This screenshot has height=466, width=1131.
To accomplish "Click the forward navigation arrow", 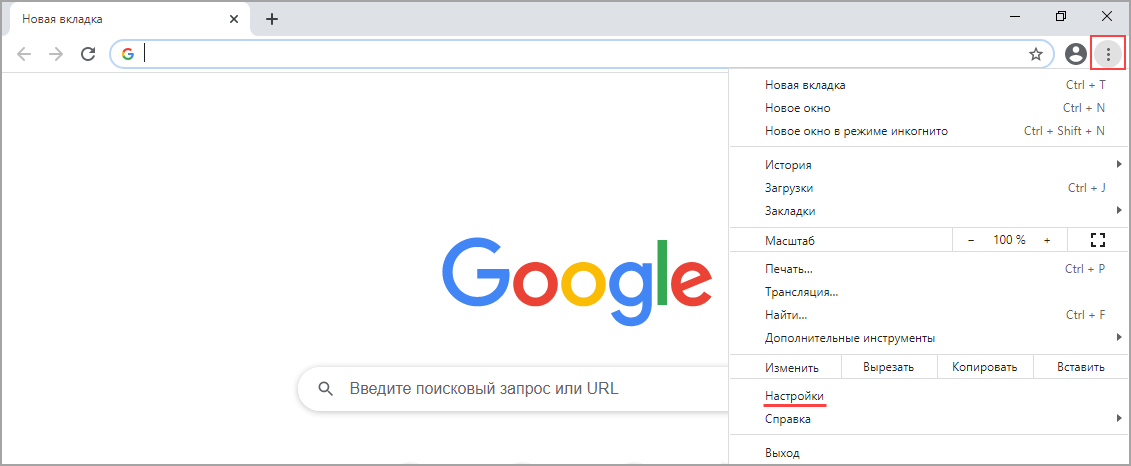I will point(56,54).
